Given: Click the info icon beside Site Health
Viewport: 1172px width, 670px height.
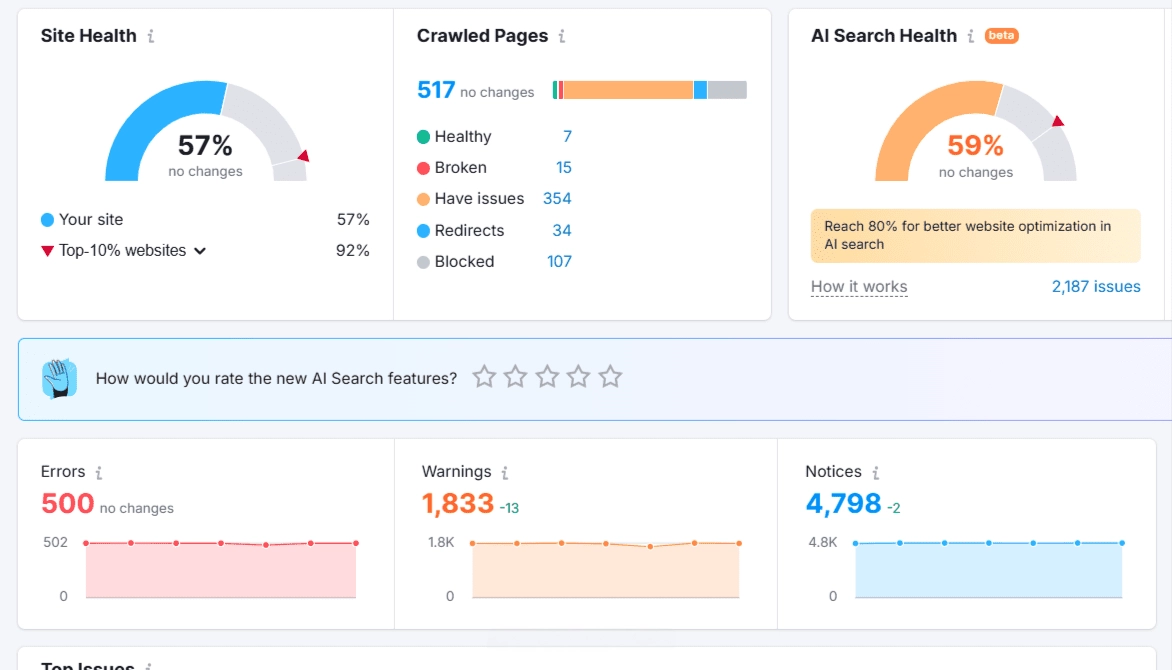Looking at the screenshot, I should pyautogui.click(x=151, y=36).
